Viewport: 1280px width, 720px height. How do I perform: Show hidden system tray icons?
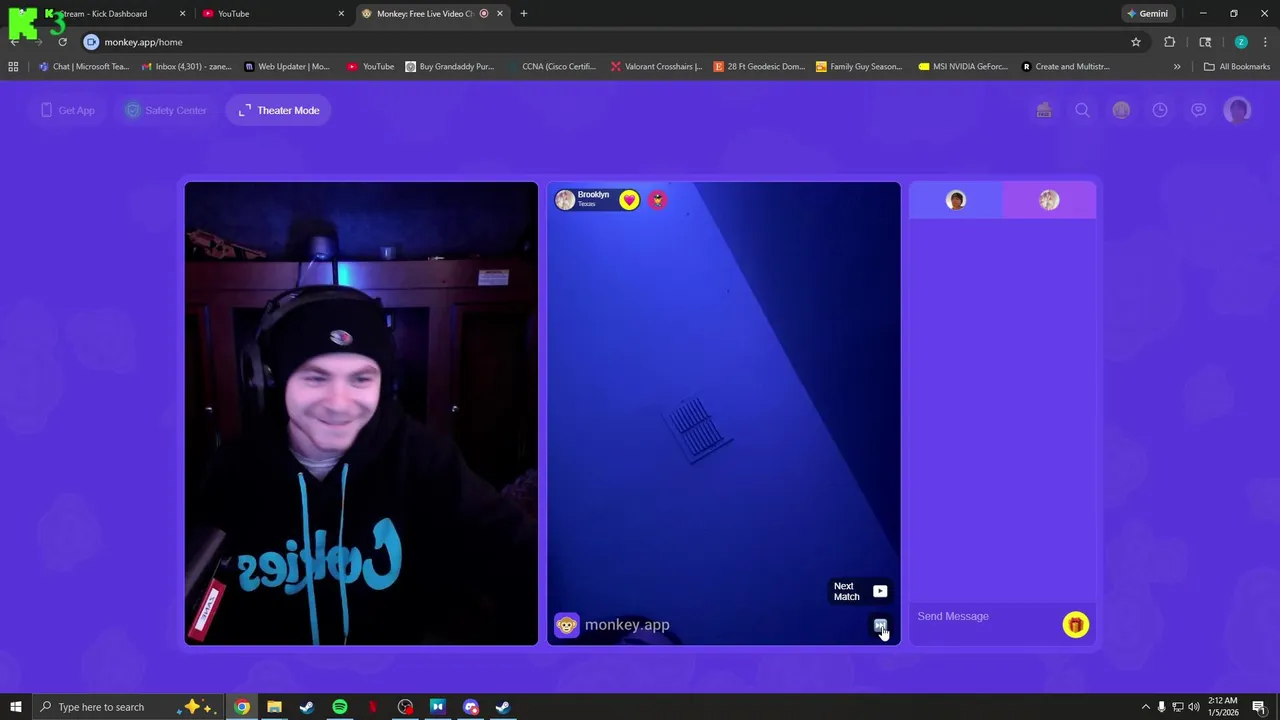click(x=1146, y=707)
